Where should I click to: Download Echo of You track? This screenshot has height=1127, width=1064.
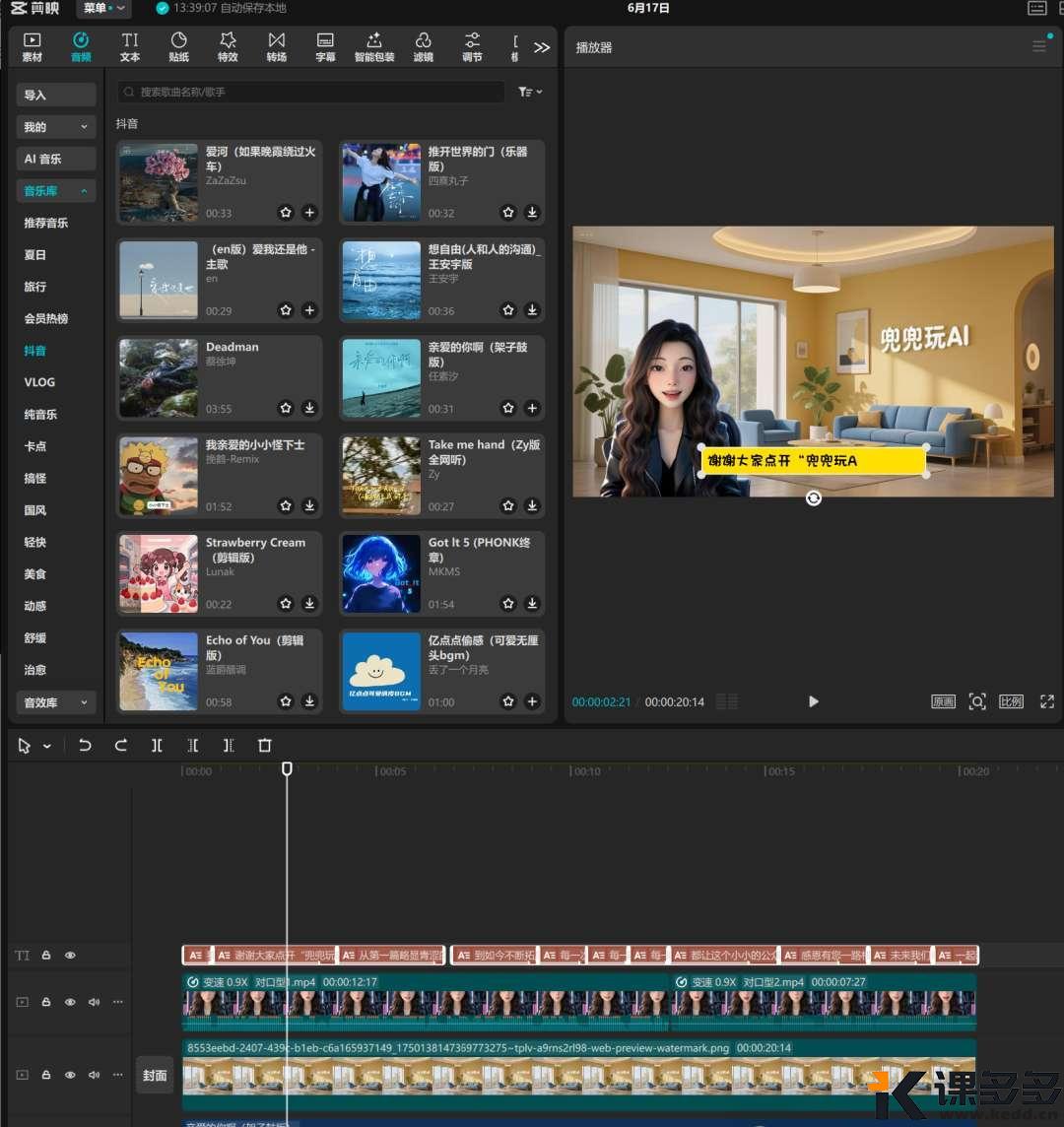[309, 701]
